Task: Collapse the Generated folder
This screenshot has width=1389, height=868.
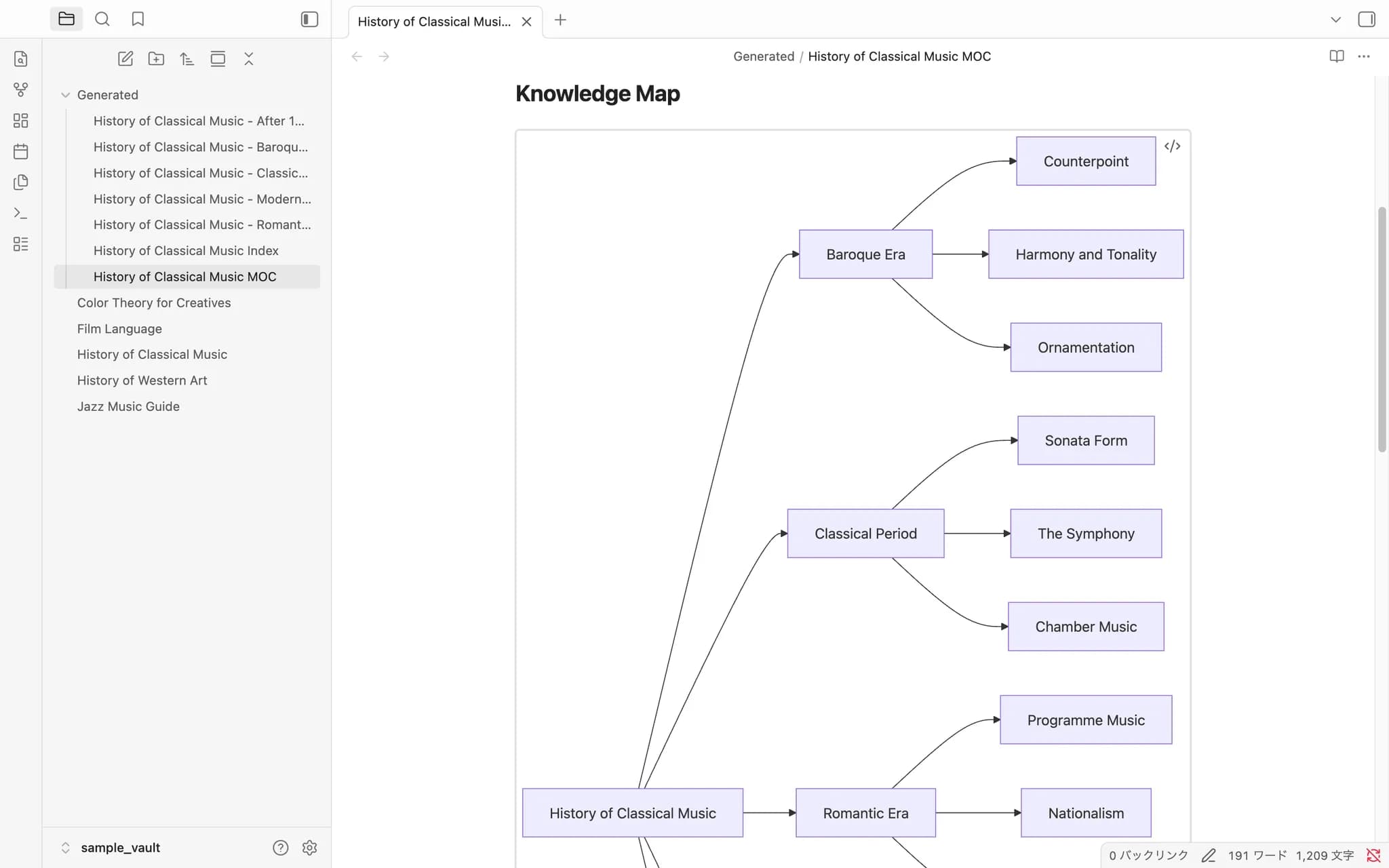Action: pyautogui.click(x=66, y=95)
